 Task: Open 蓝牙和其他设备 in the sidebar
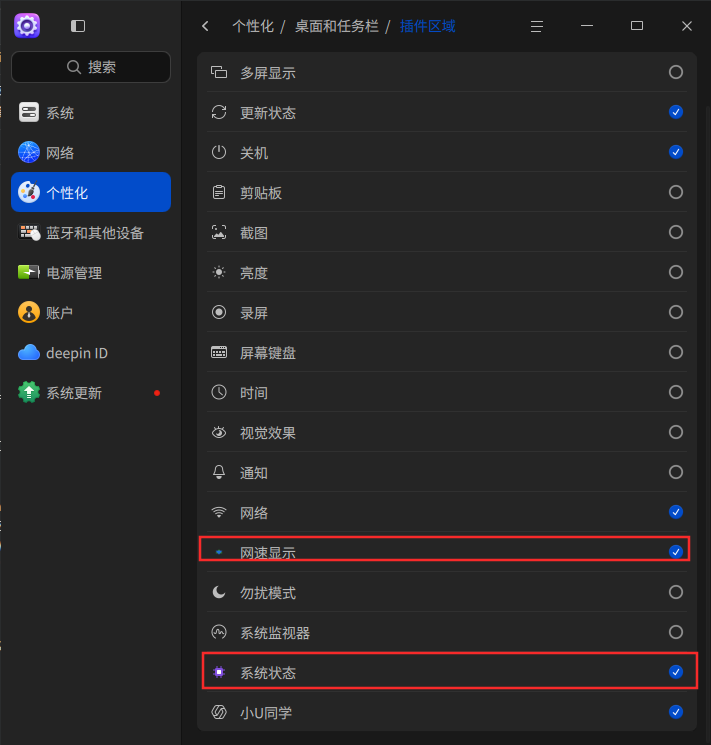(91, 233)
